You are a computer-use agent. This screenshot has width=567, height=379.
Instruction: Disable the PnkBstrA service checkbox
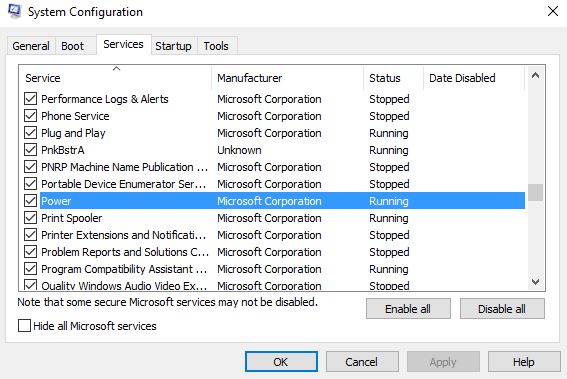click(30, 150)
